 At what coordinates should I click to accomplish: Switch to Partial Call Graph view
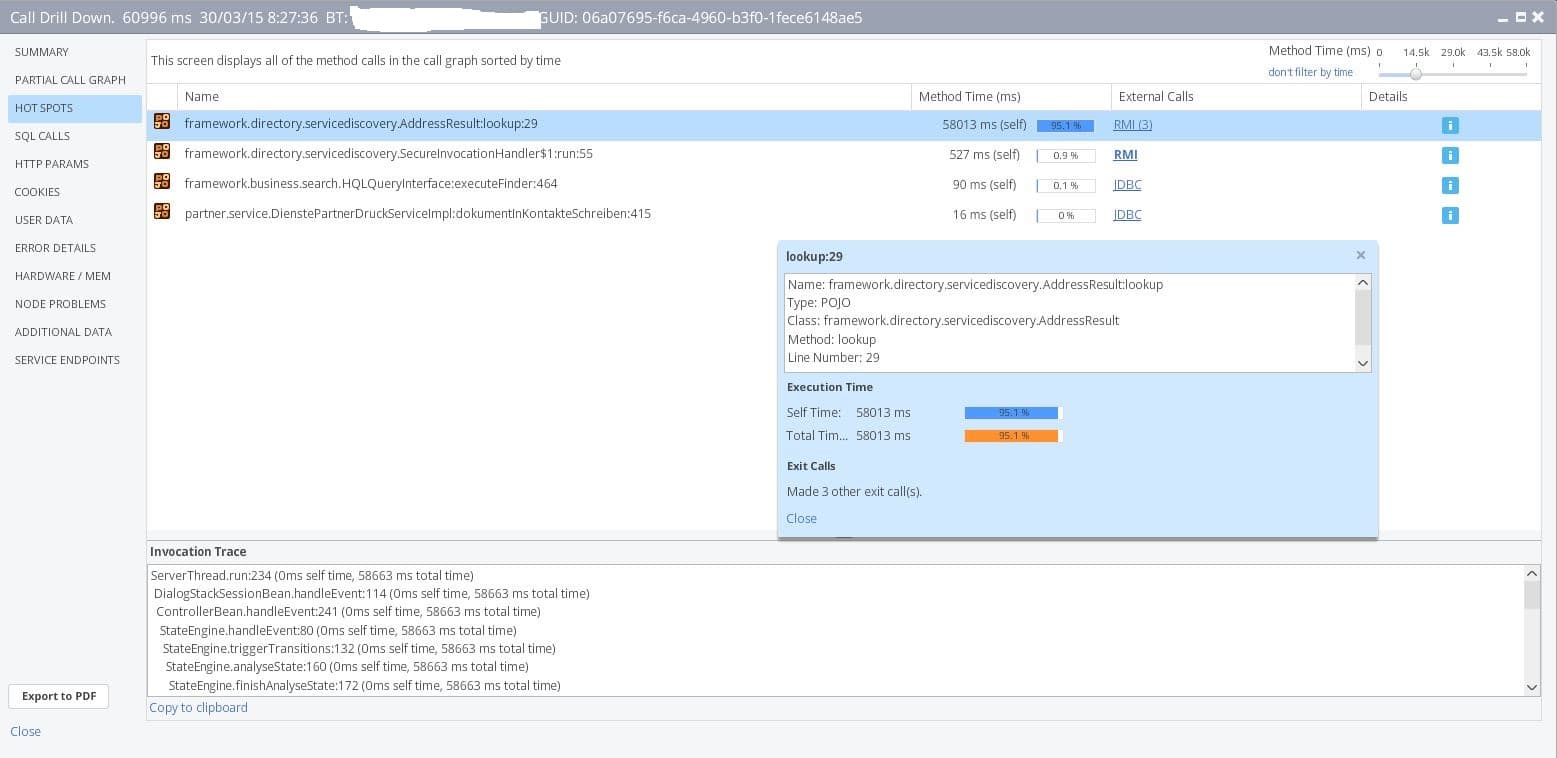pyautogui.click(x=70, y=80)
